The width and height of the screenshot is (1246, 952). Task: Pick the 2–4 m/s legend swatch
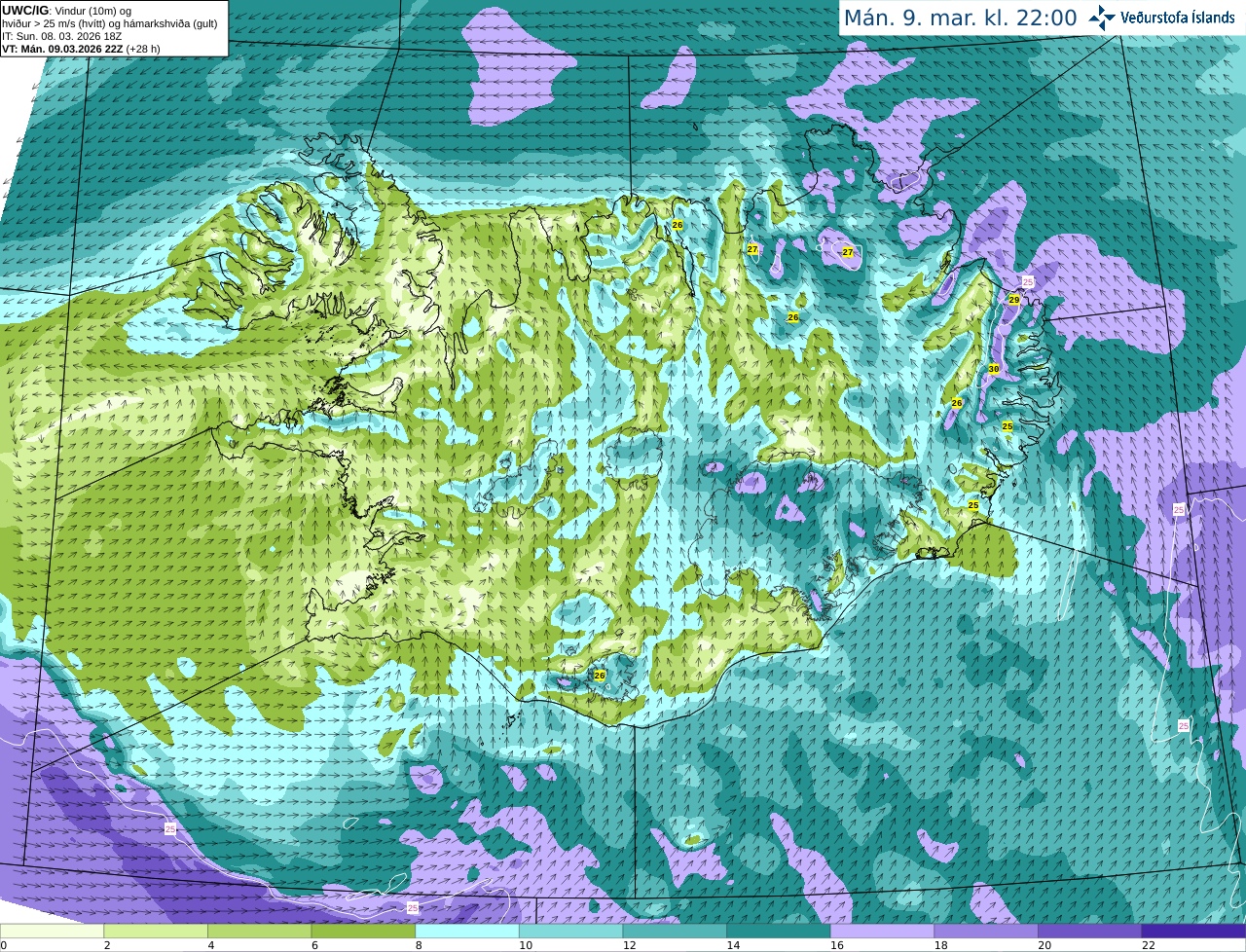156,931
